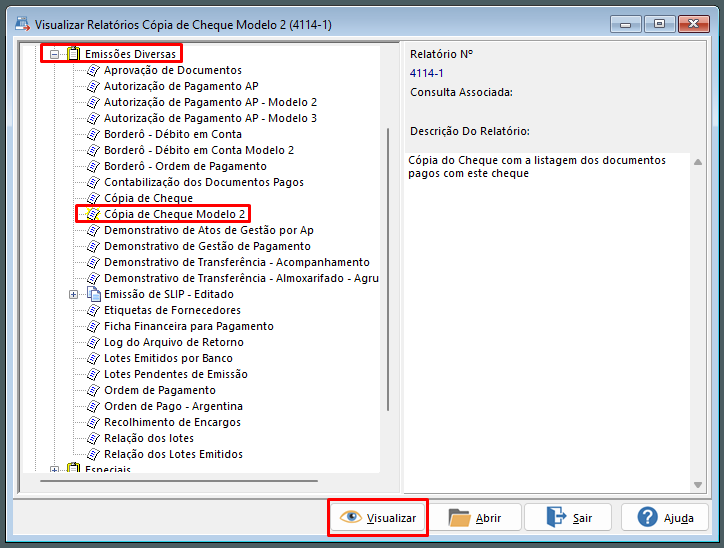Select Borderô - Ordem de Pagamento report
The width and height of the screenshot is (724, 548).
click(185, 166)
